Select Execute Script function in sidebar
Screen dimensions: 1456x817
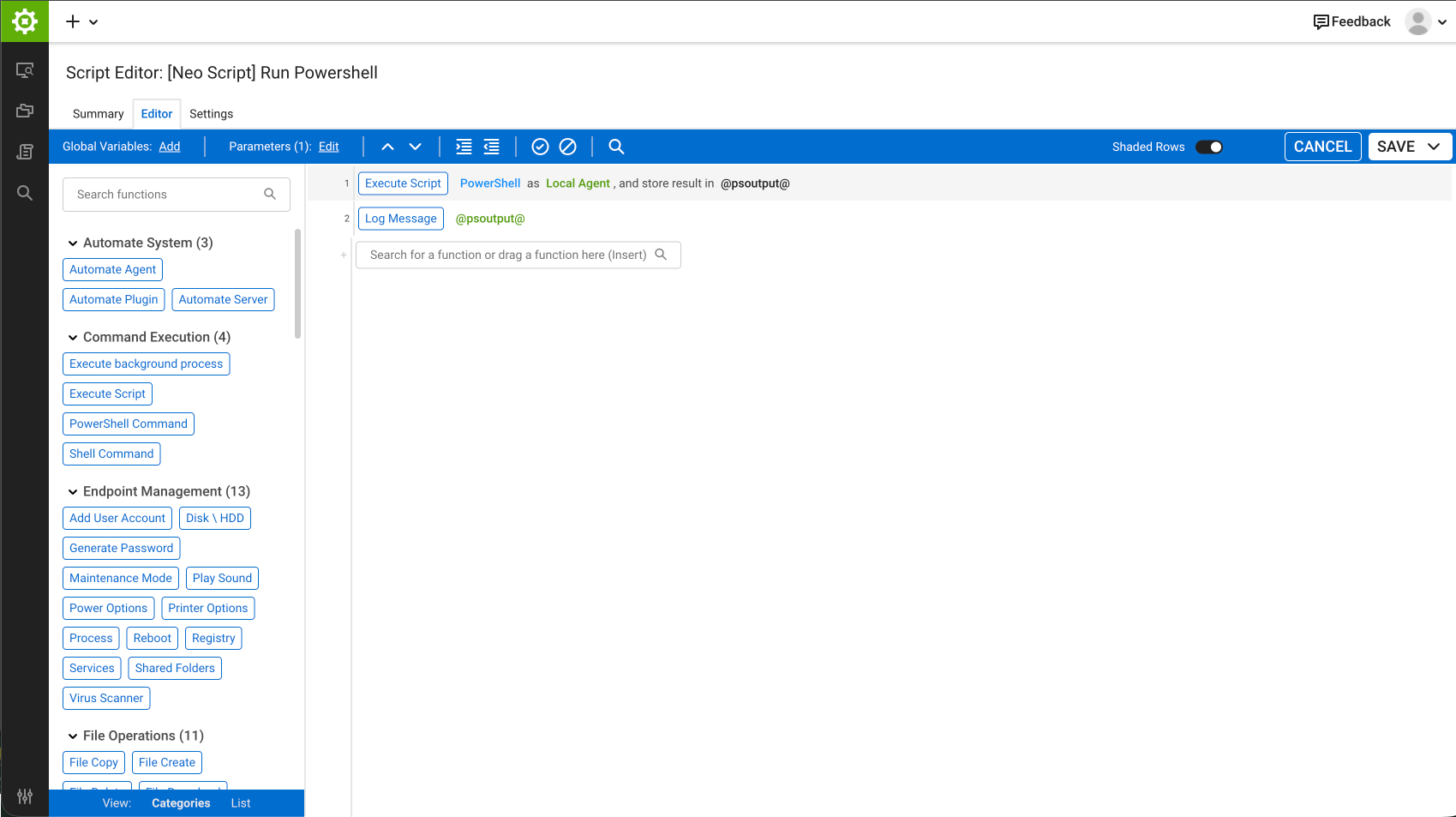(x=107, y=394)
